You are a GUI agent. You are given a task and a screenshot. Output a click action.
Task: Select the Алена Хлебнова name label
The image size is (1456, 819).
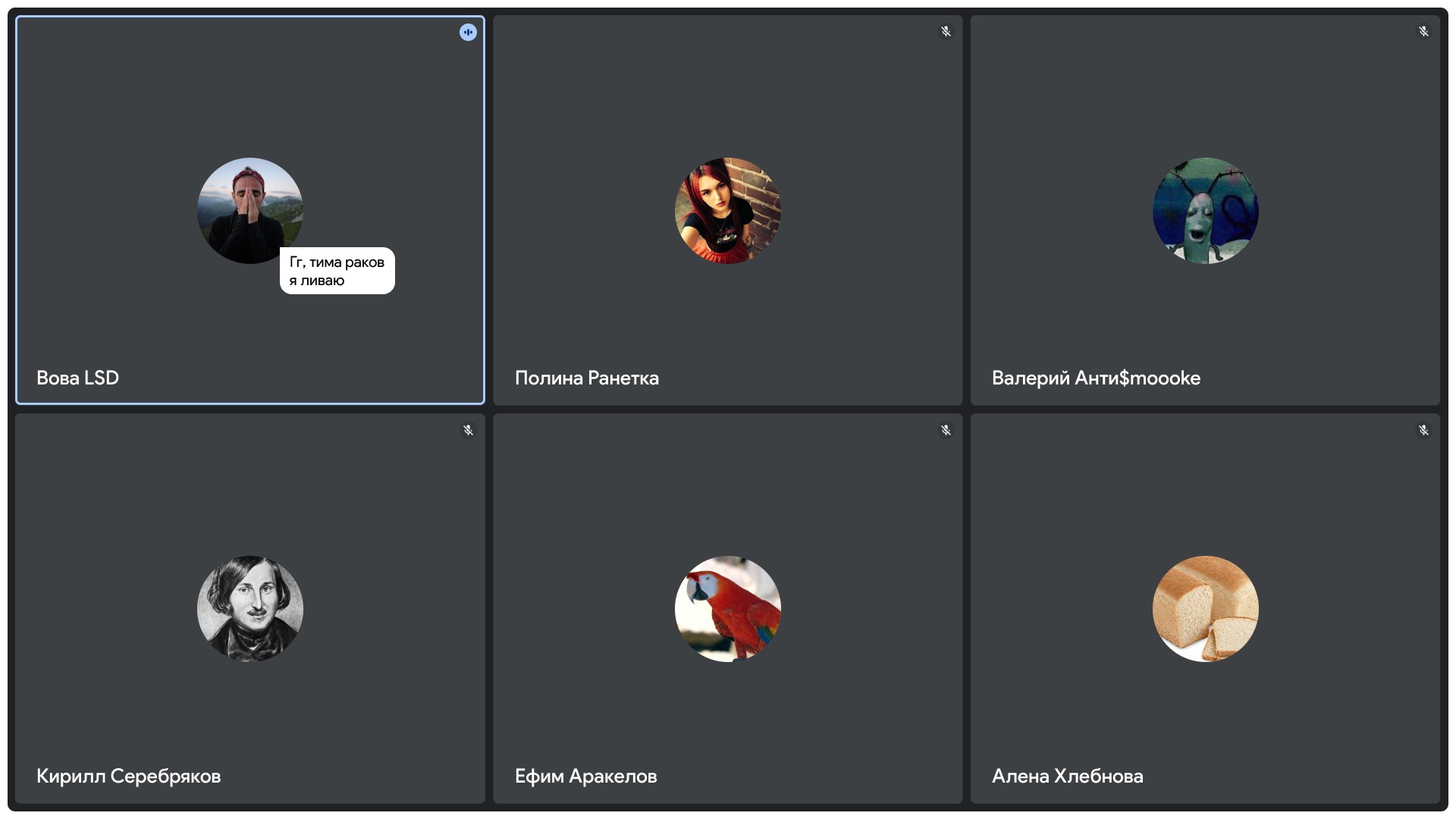1067,776
